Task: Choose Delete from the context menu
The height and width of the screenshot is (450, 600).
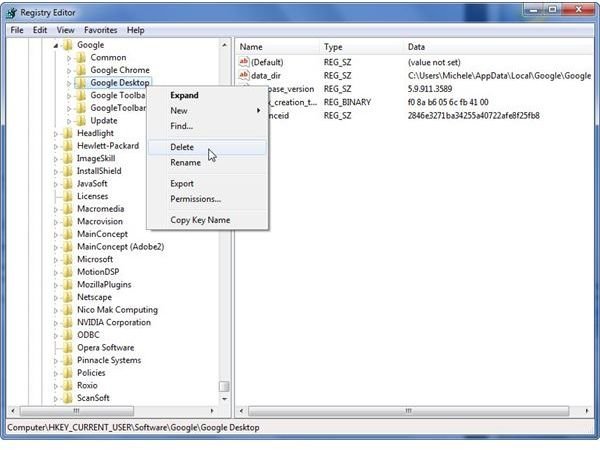Action: [x=207, y=147]
